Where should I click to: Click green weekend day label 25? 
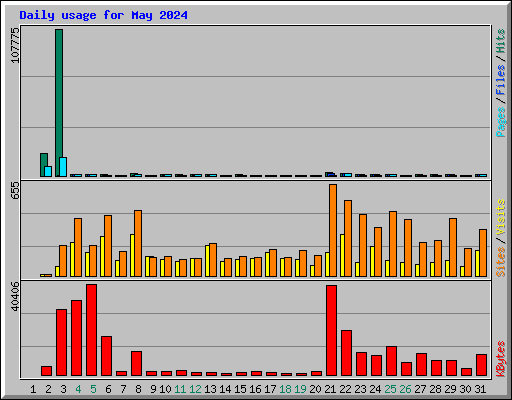(x=390, y=389)
